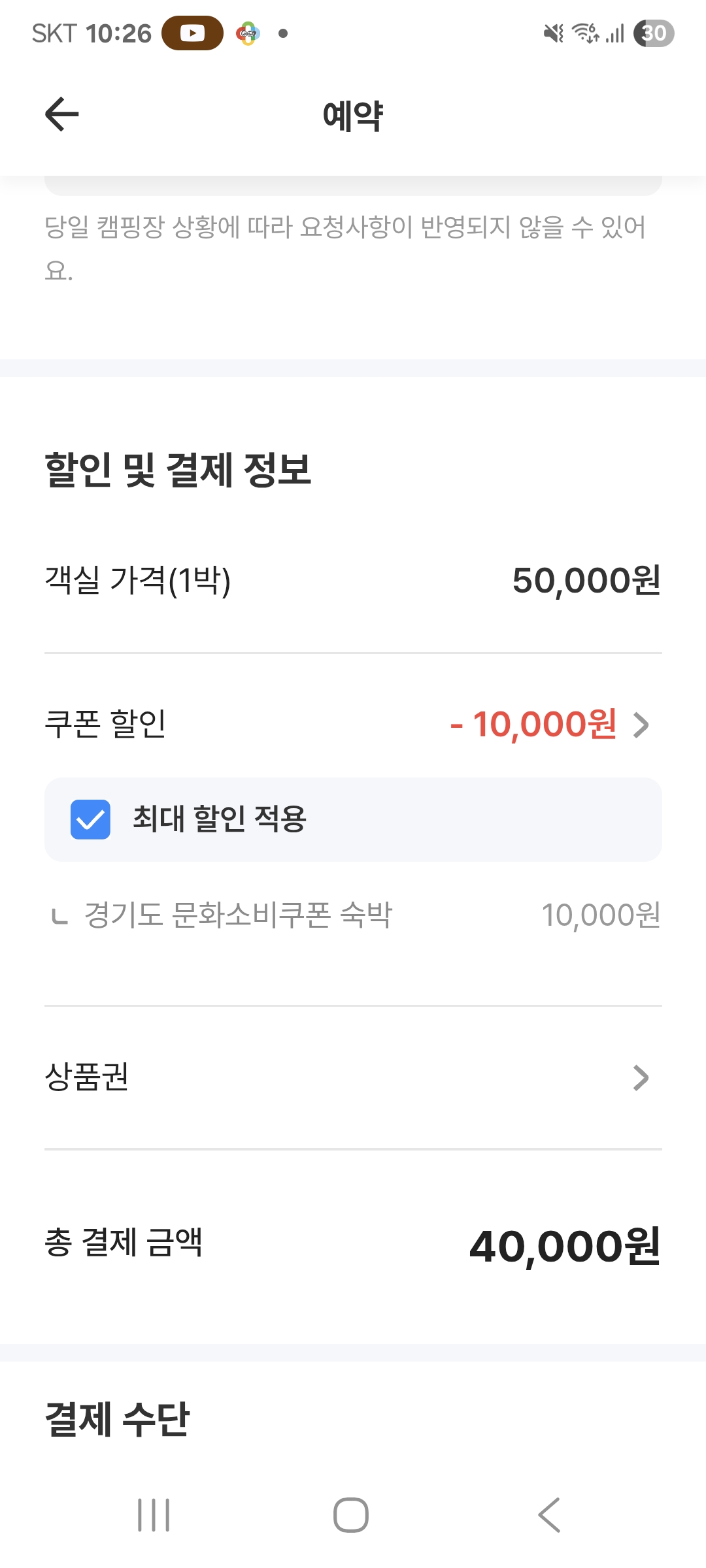
Task: Tap the colorful app notification icon
Action: pyautogui.click(x=248, y=33)
